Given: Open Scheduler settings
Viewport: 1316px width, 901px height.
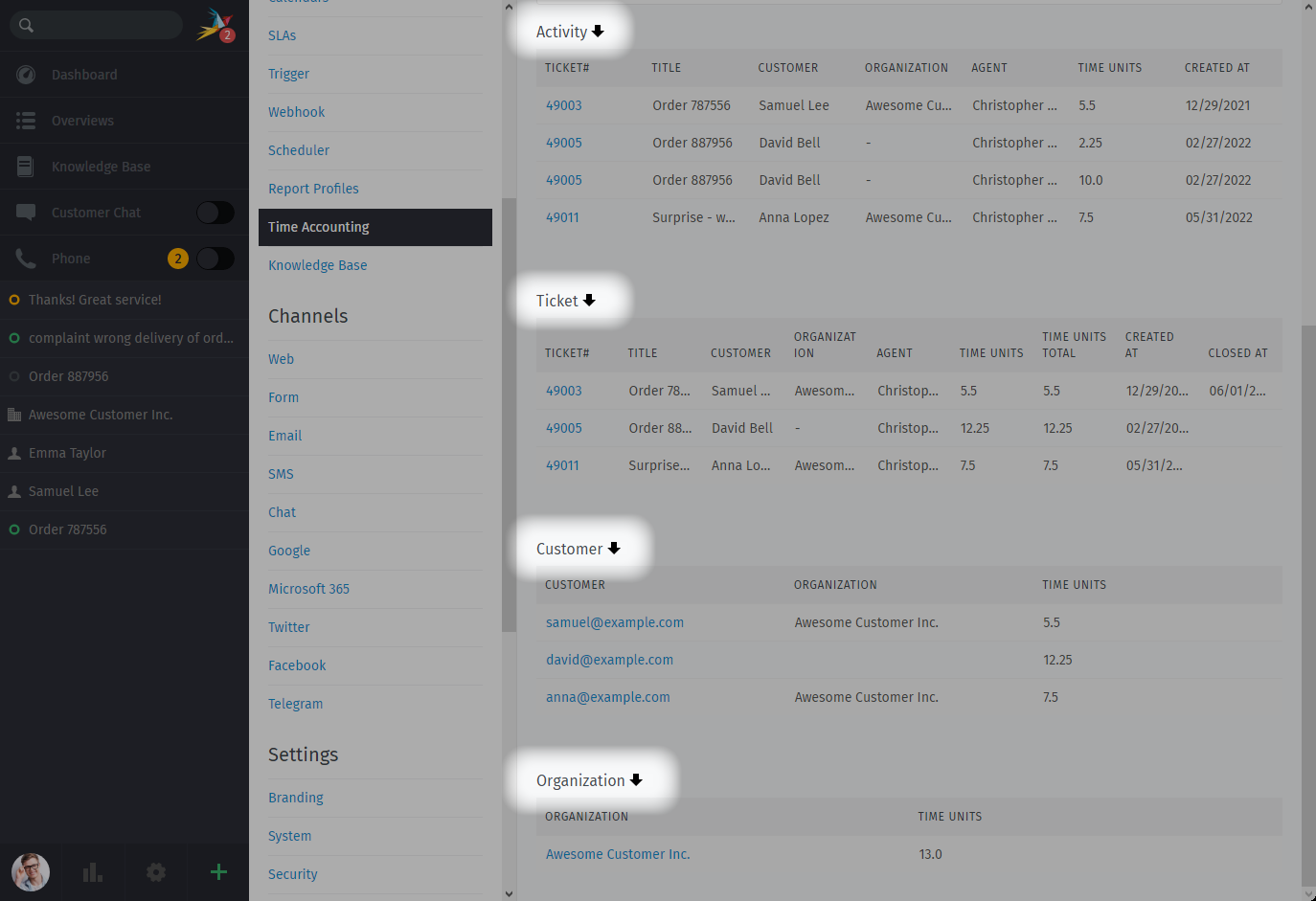Looking at the screenshot, I should (x=299, y=150).
